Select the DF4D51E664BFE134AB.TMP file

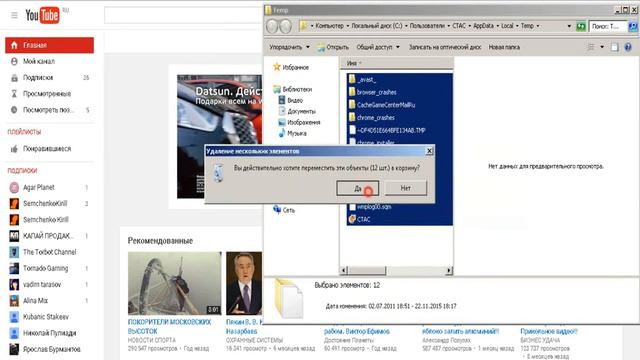point(387,130)
